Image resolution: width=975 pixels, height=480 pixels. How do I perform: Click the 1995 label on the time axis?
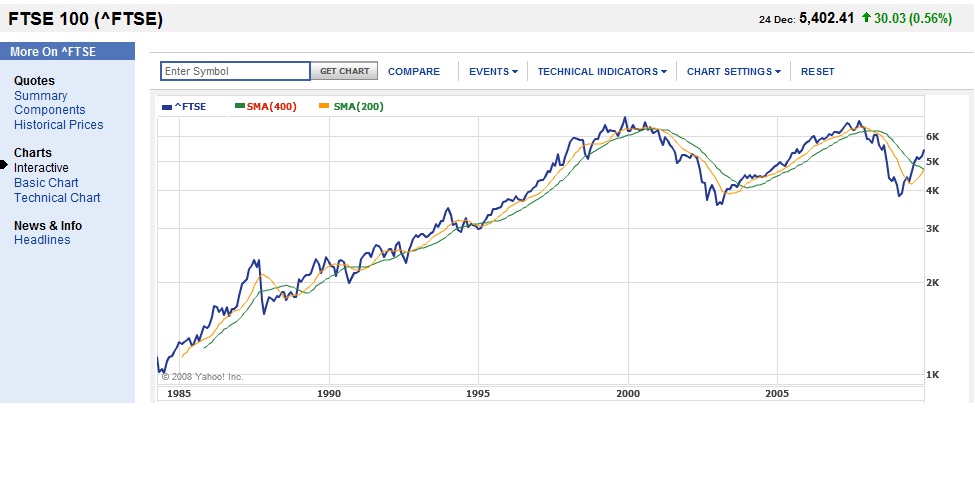[x=478, y=394]
